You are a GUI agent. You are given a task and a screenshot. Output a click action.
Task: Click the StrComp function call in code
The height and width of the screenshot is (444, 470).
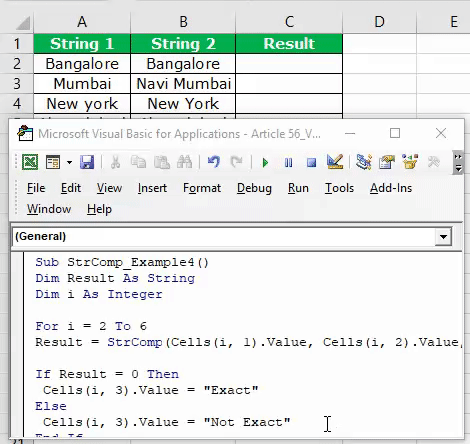tap(135, 342)
